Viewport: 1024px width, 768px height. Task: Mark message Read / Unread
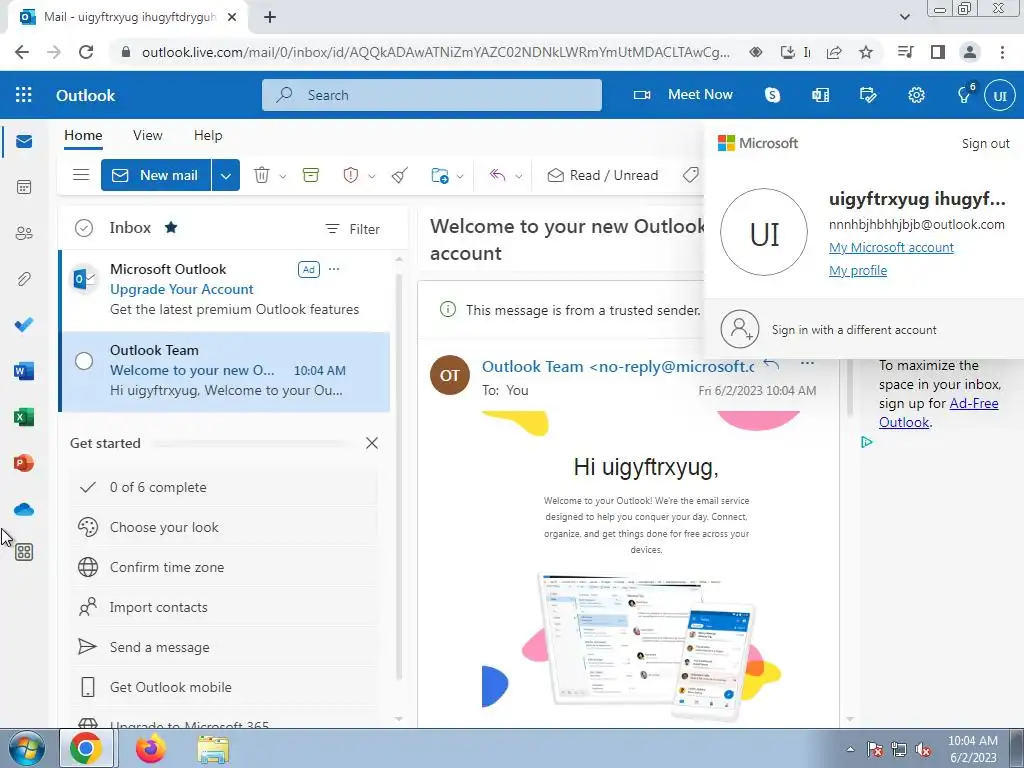point(603,175)
